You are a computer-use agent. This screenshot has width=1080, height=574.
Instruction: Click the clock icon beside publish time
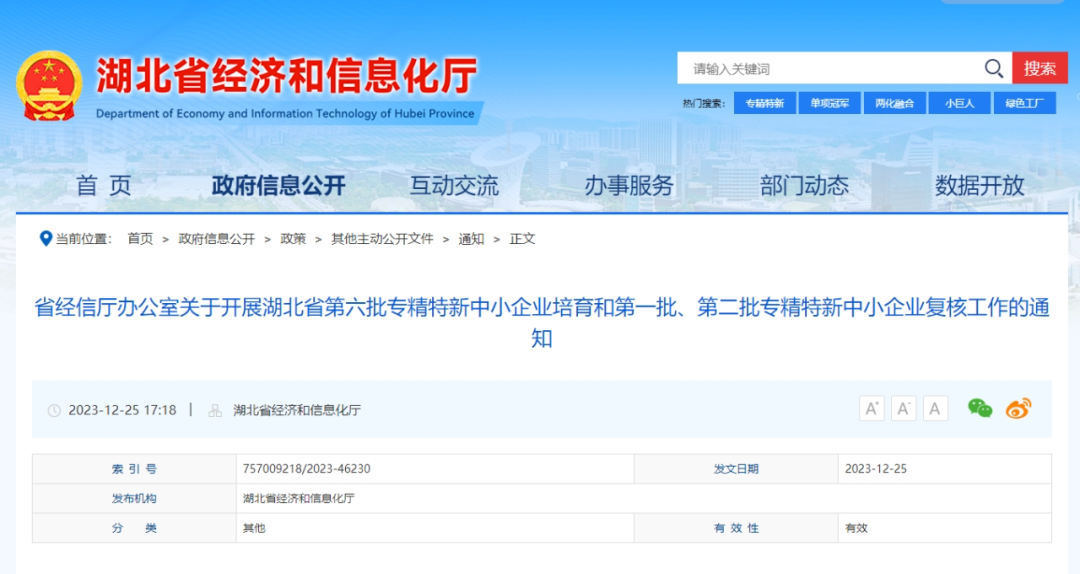click(54, 411)
